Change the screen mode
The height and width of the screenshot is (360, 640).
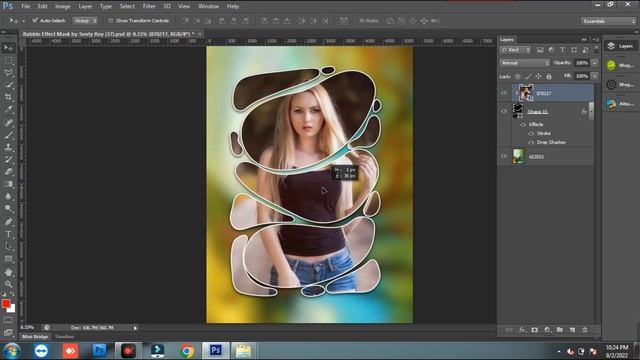(x=8, y=332)
